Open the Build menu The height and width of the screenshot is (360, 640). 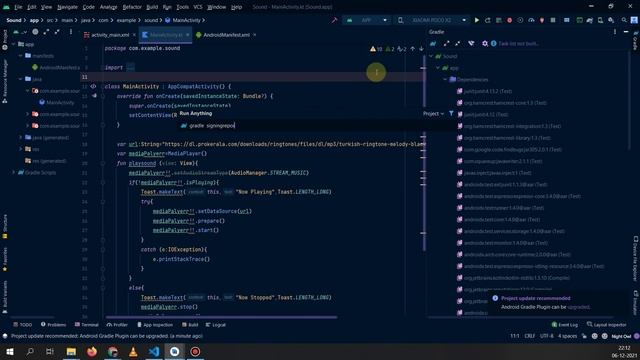pyautogui.click(x=152, y=7)
